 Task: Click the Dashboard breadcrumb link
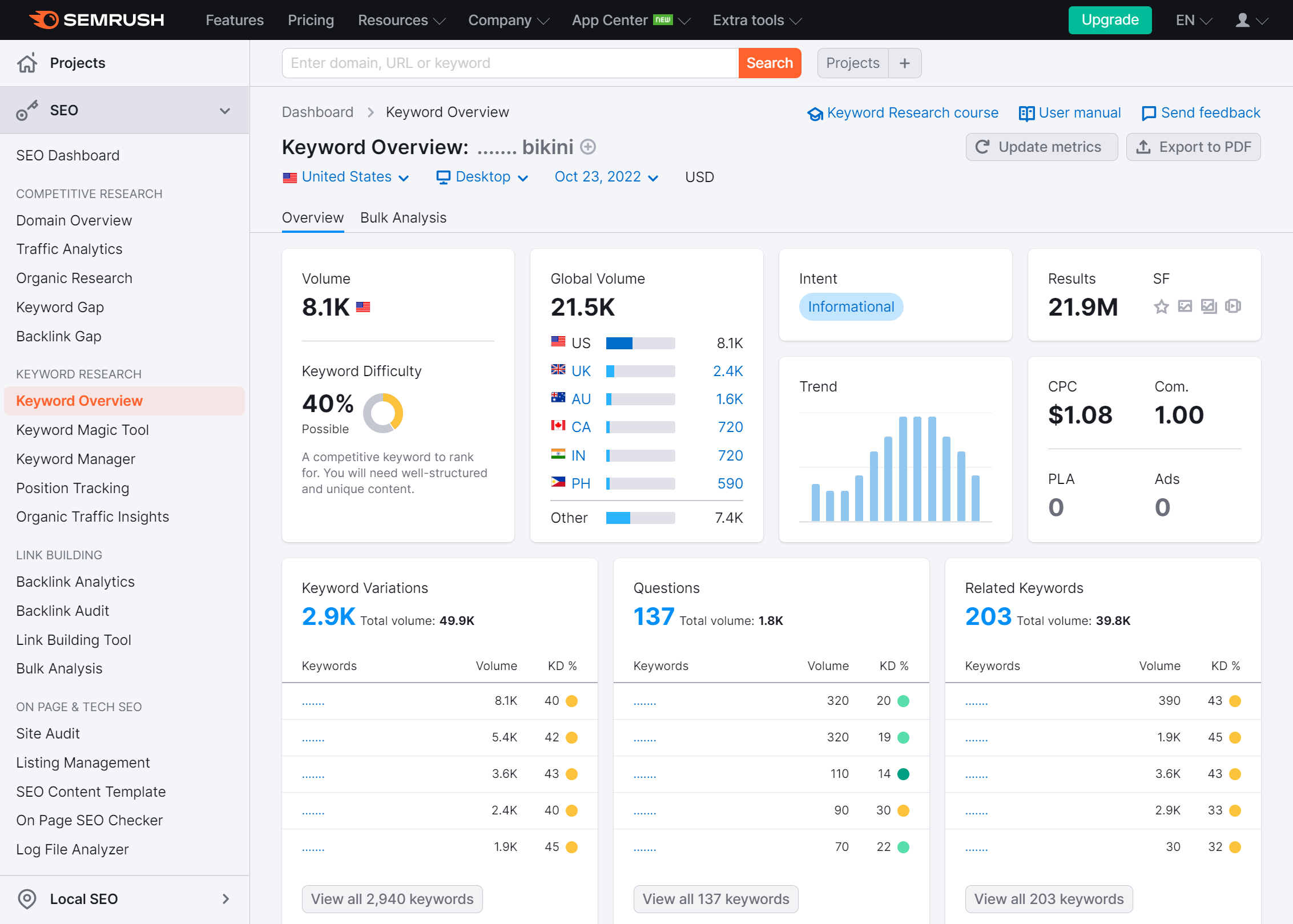tap(317, 112)
